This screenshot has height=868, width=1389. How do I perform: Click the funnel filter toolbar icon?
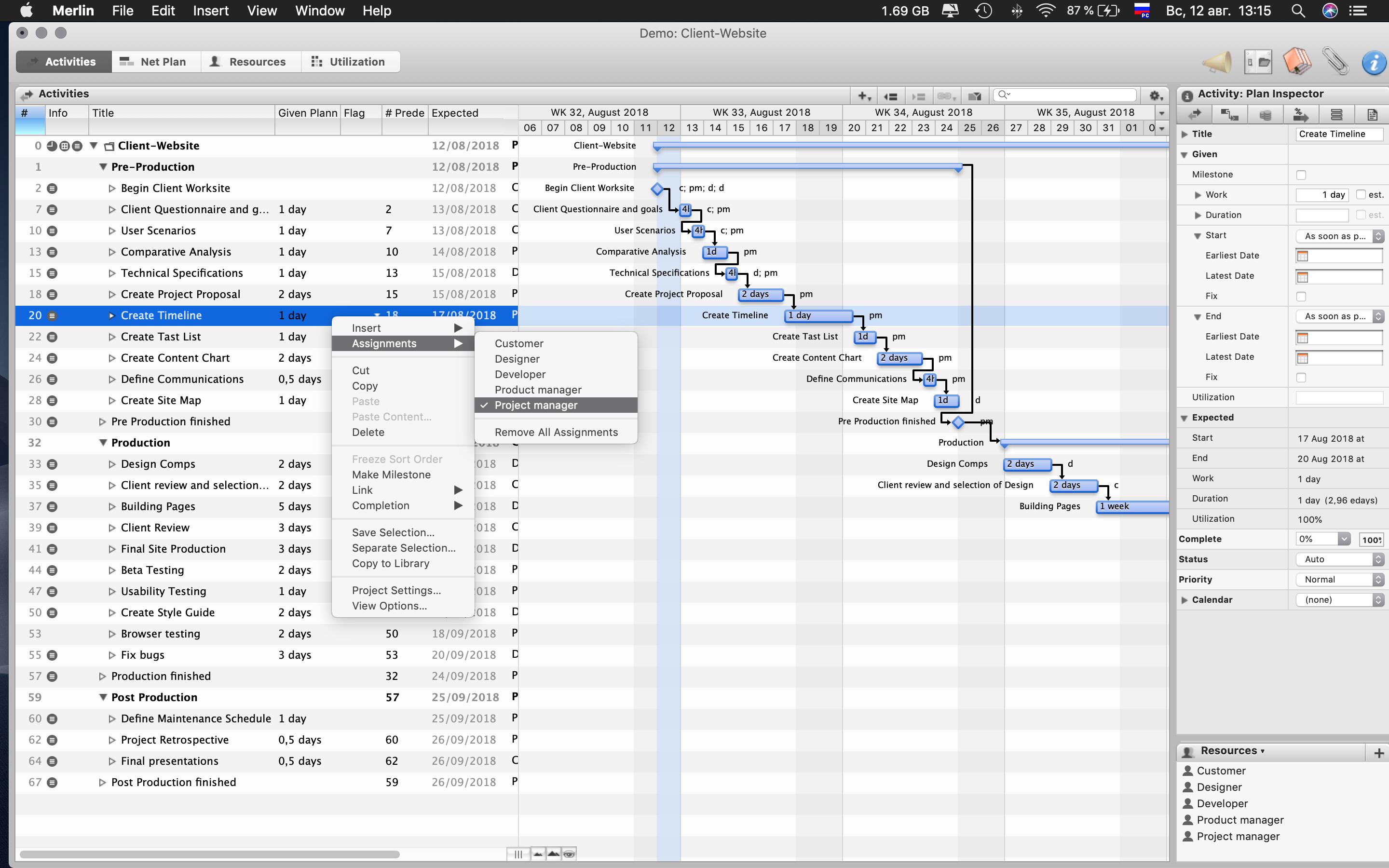pyautogui.click(x=974, y=96)
